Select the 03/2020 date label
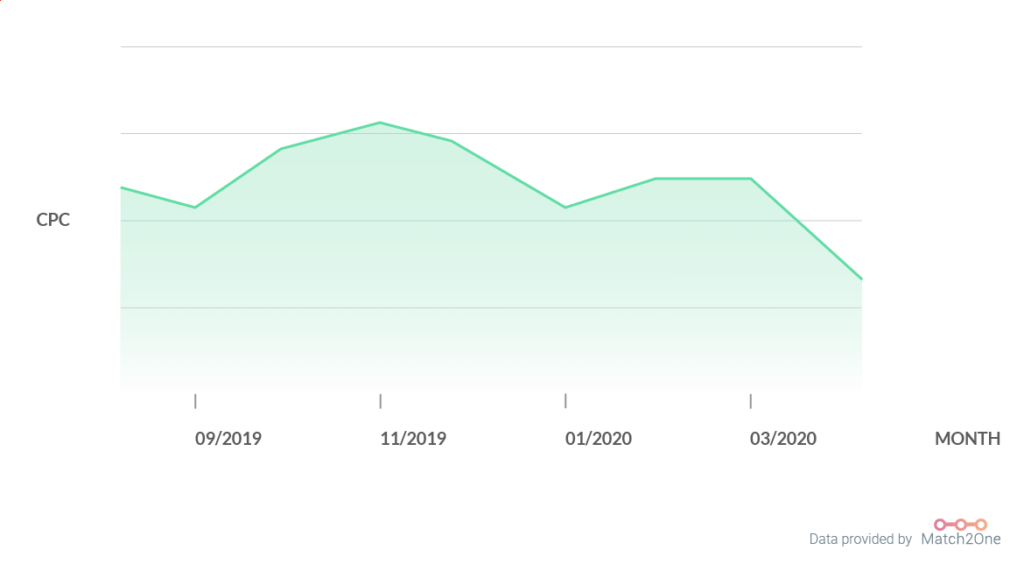 pos(783,439)
